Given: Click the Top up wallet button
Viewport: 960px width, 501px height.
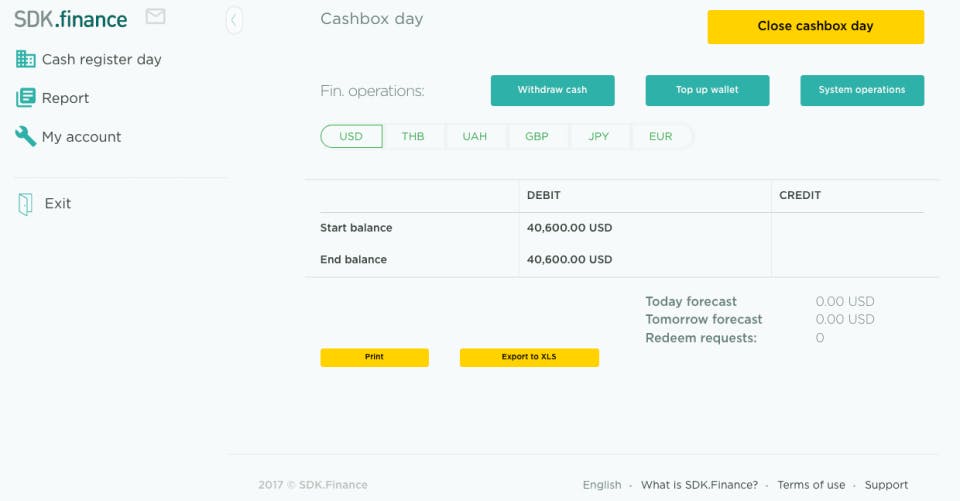Looking at the screenshot, I should coord(707,90).
